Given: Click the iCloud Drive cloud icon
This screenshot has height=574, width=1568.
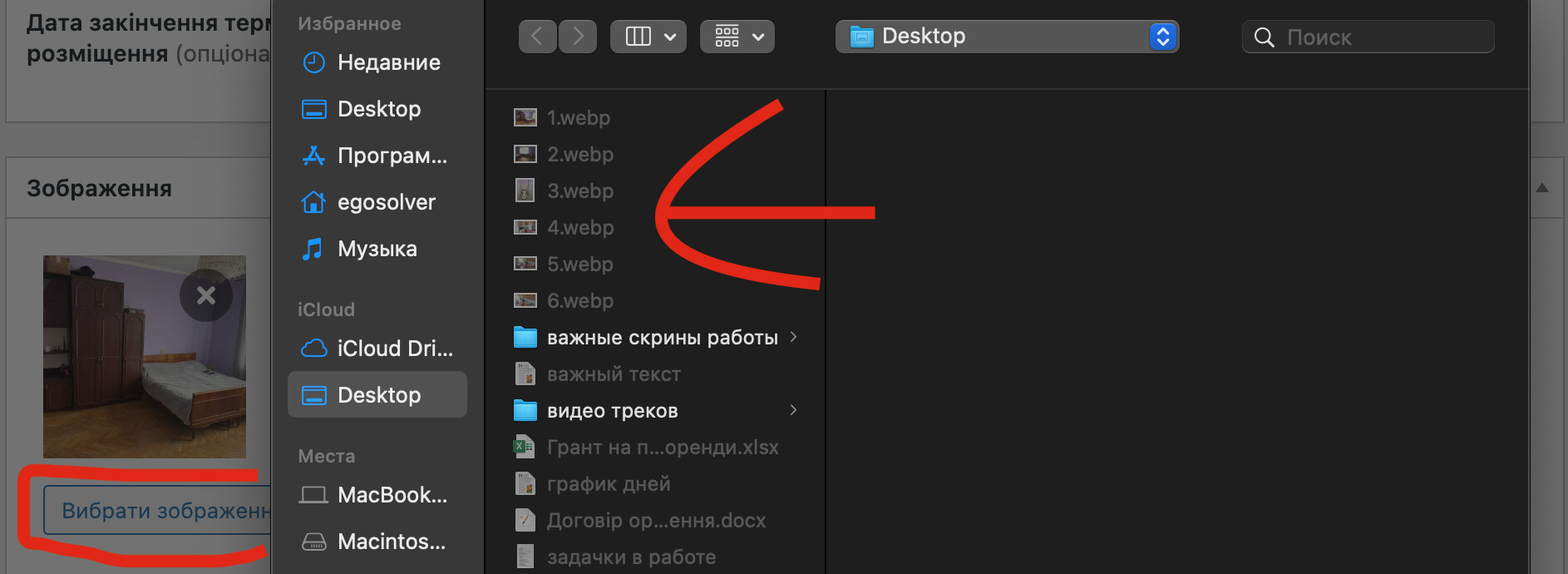Looking at the screenshot, I should pos(313,348).
